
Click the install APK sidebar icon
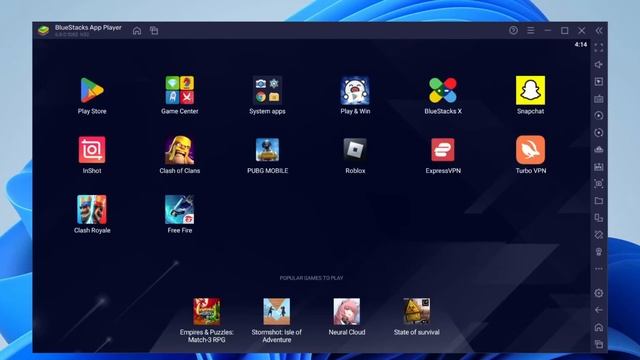(599, 167)
